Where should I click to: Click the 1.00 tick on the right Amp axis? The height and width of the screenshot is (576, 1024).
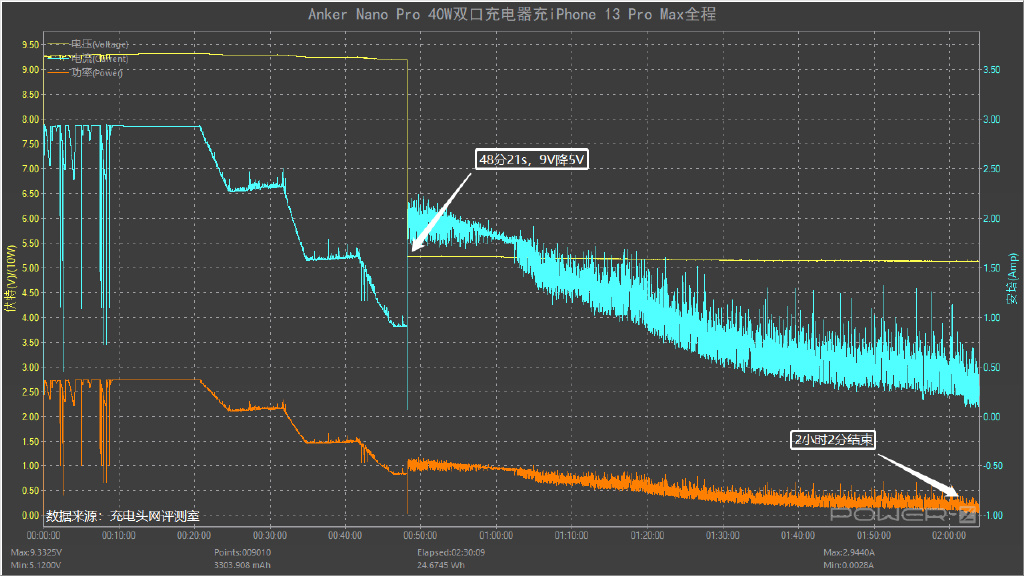(991, 317)
